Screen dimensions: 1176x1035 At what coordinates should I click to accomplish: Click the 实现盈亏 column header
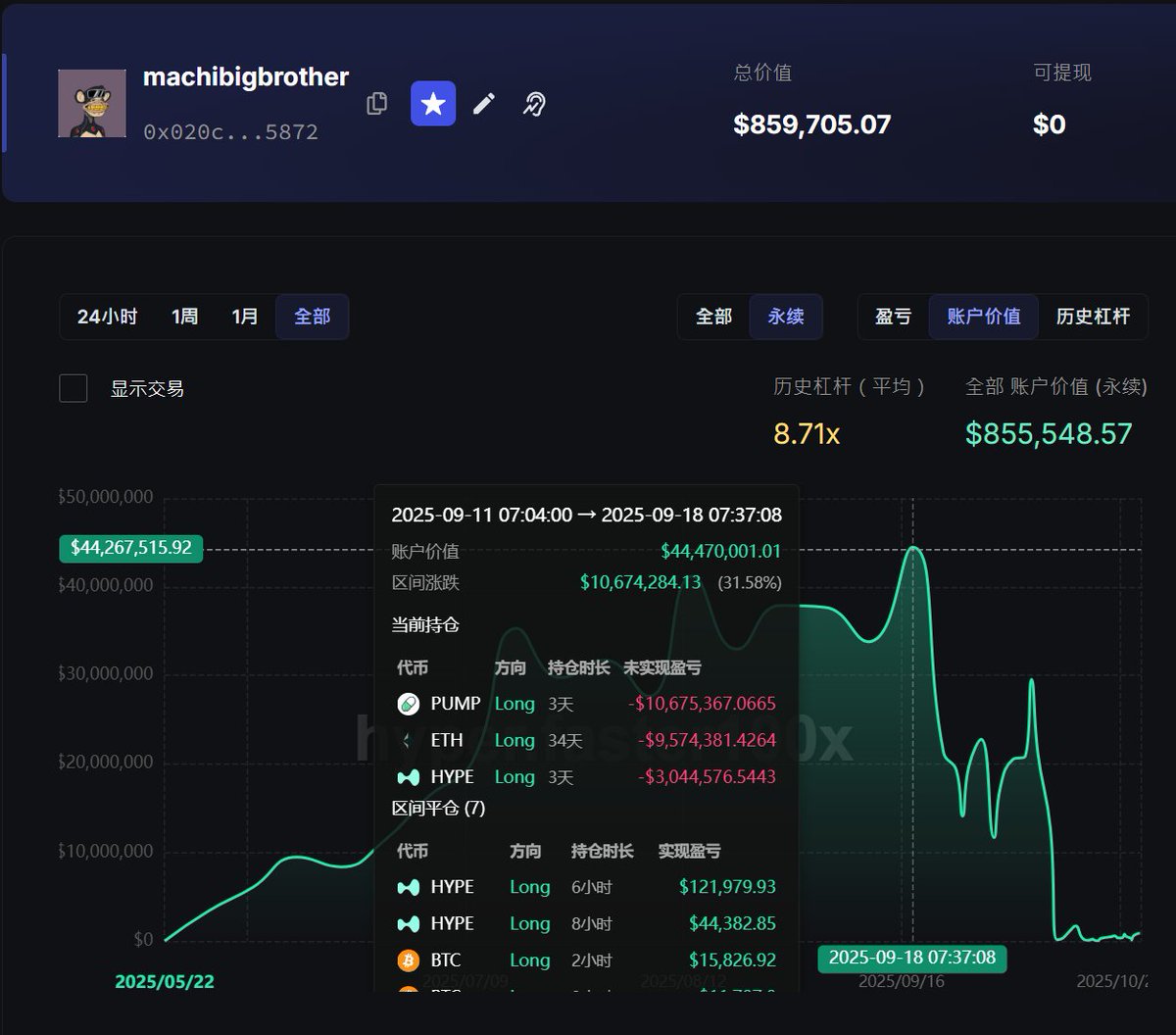(690, 851)
